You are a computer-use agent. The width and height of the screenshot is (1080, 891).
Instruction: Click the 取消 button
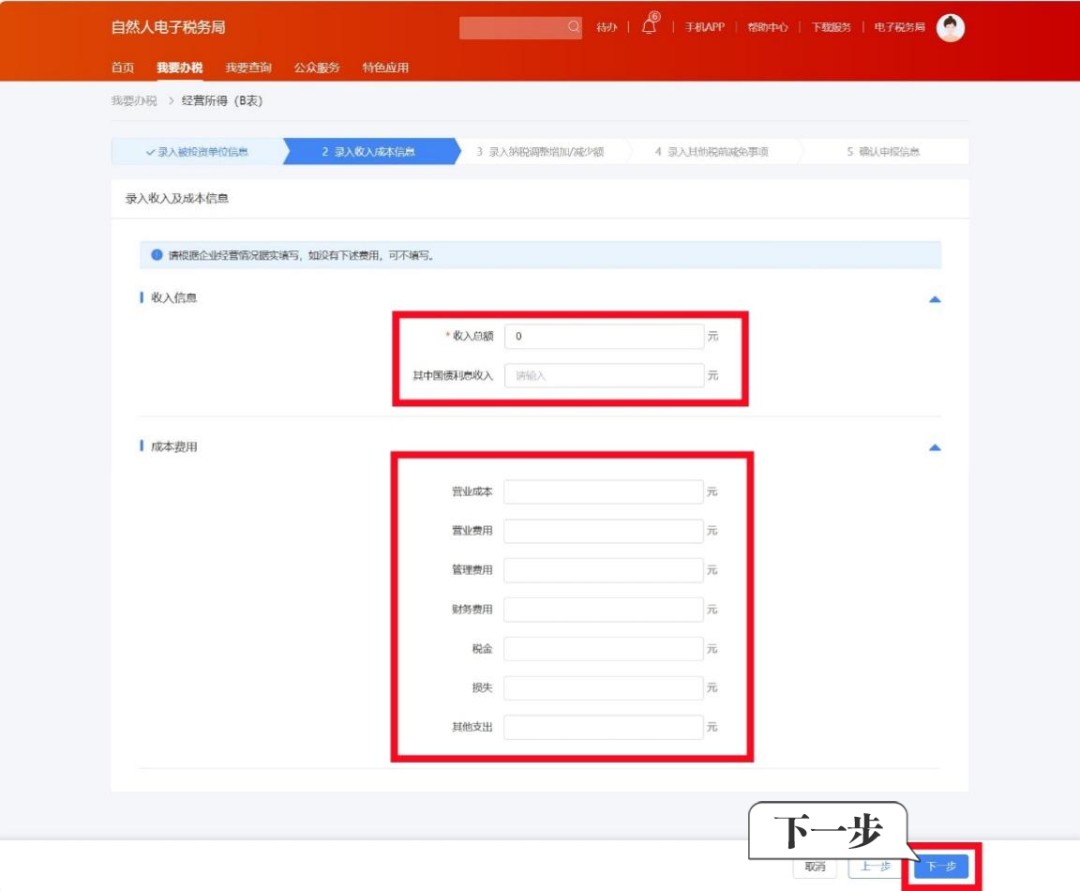815,866
